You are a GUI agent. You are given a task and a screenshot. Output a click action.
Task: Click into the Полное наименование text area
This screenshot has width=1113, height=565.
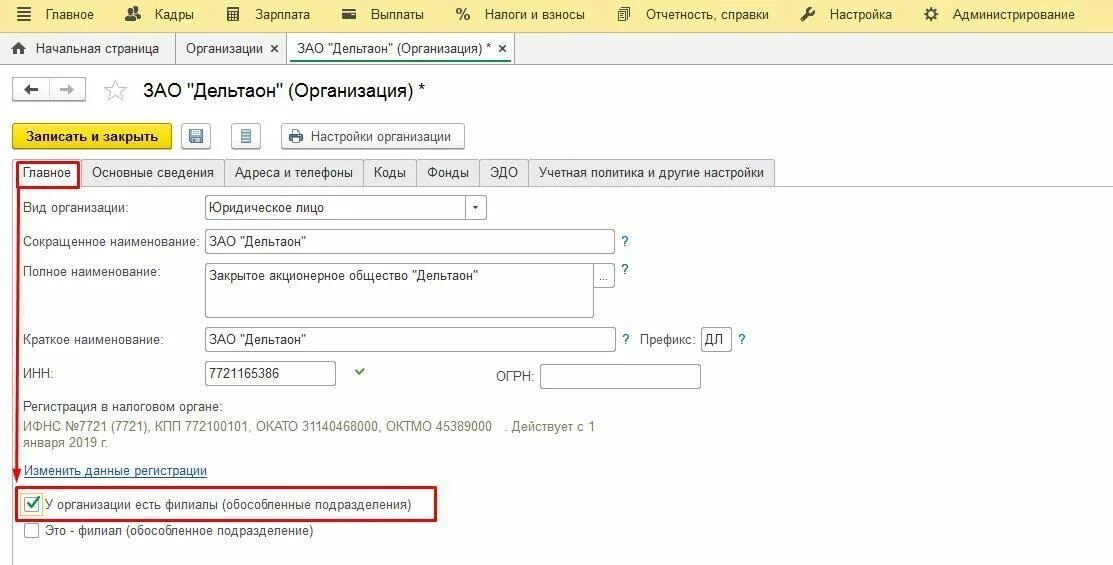(x=399, y=290)
